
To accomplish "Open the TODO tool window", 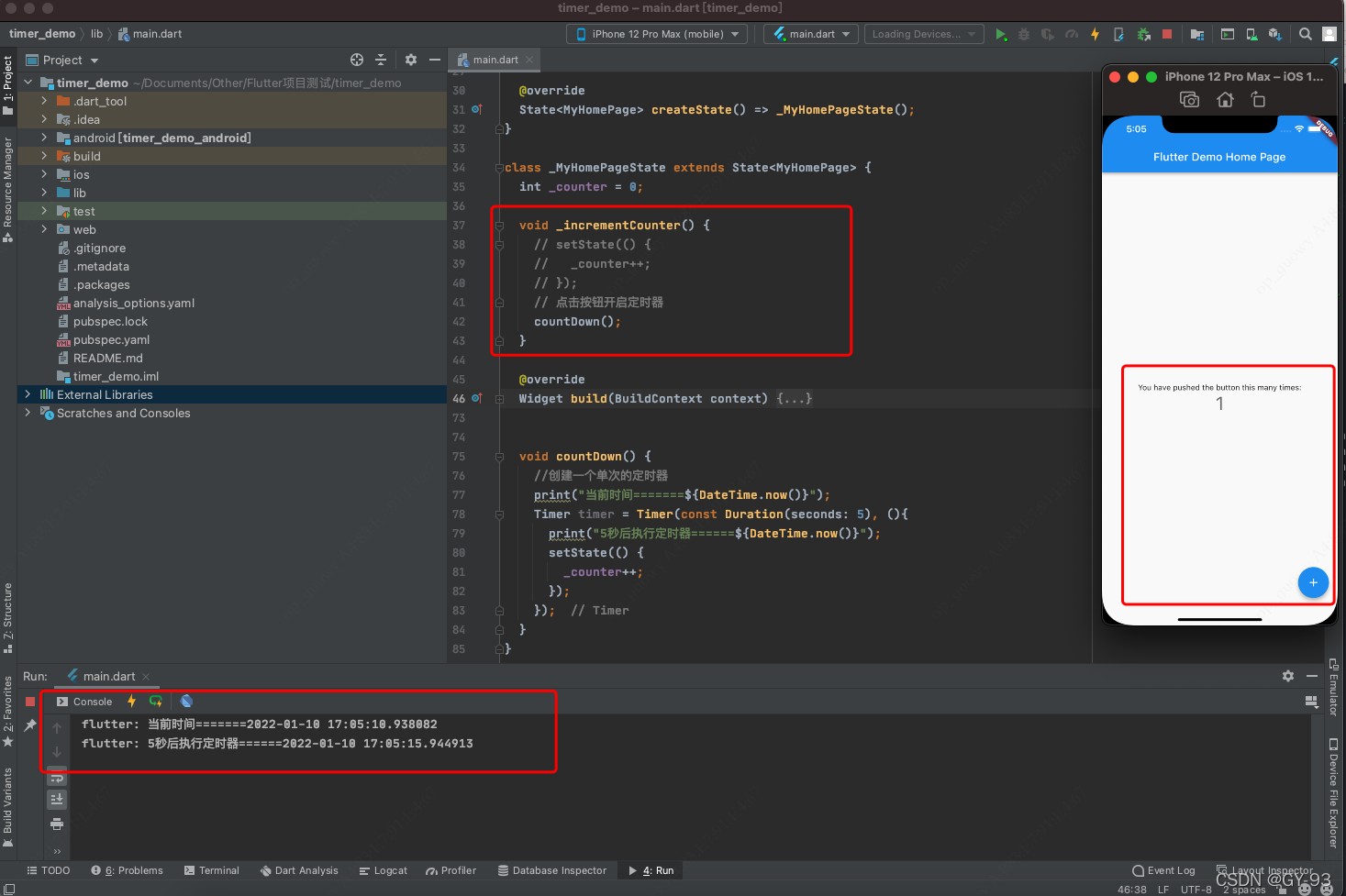I will click(49, 870).
